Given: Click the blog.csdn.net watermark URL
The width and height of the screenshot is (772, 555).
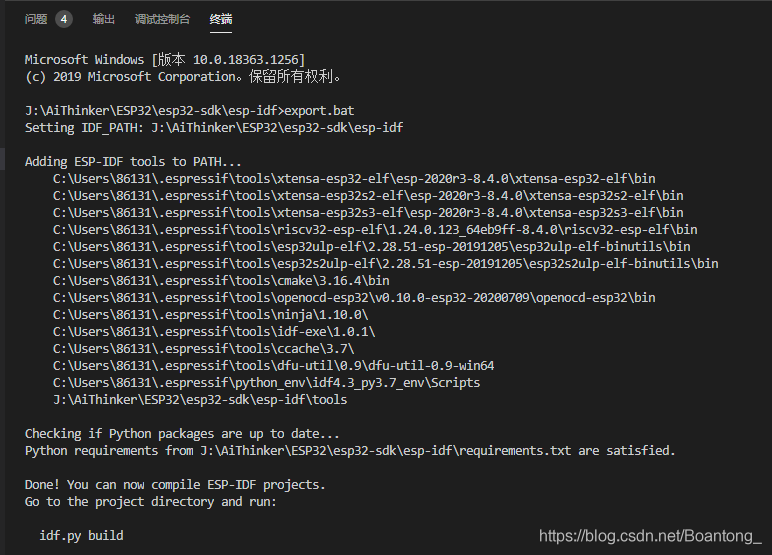Looking at the screenshot, I should pyautogui.click(x=650, y=536).
